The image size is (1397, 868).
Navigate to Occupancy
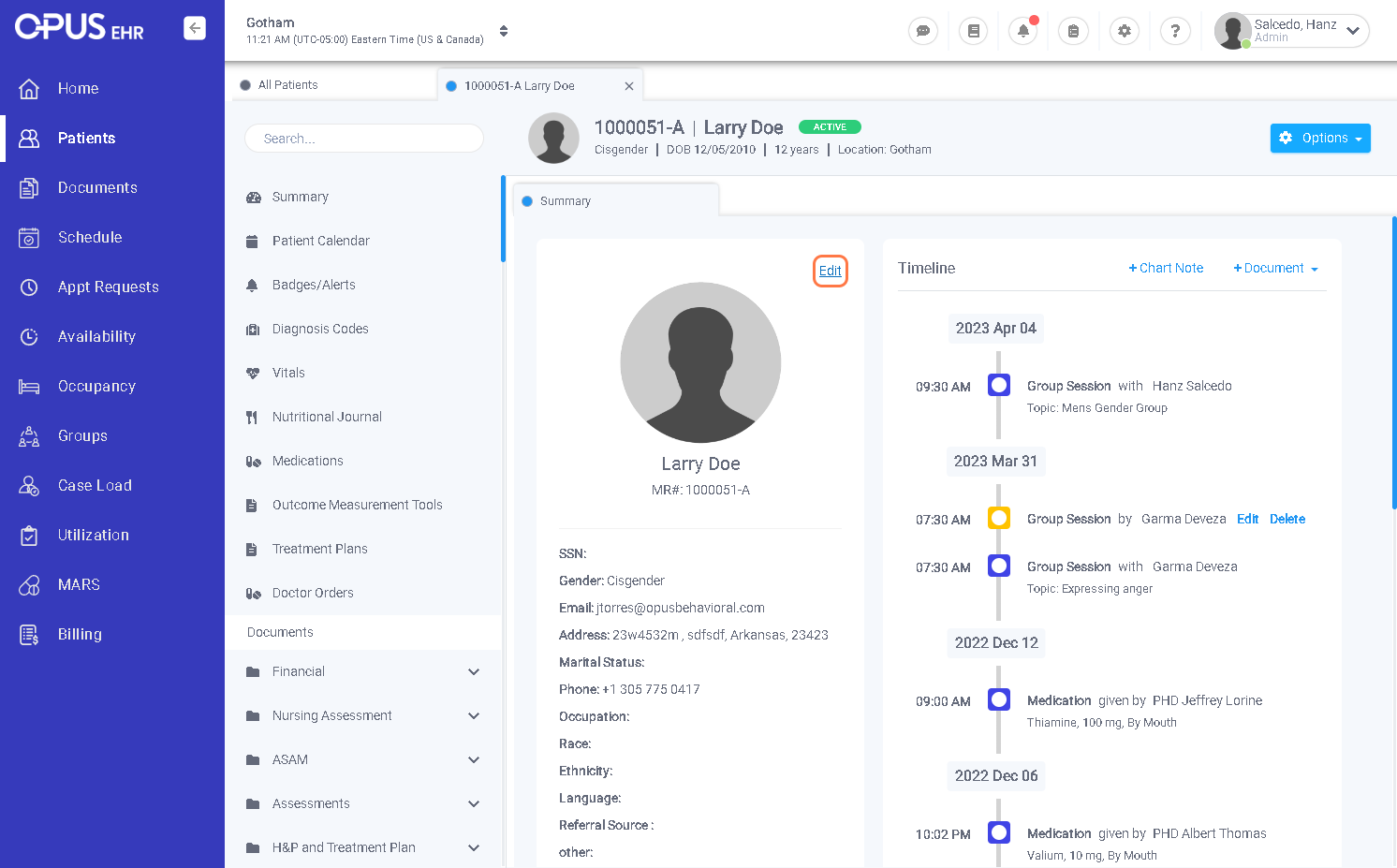(96, 386)
